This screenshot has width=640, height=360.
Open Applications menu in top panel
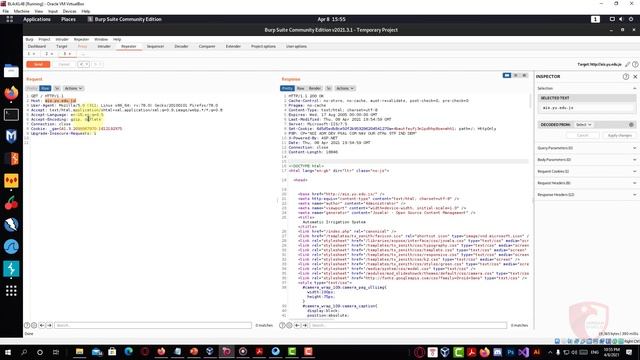coord(37,19)
